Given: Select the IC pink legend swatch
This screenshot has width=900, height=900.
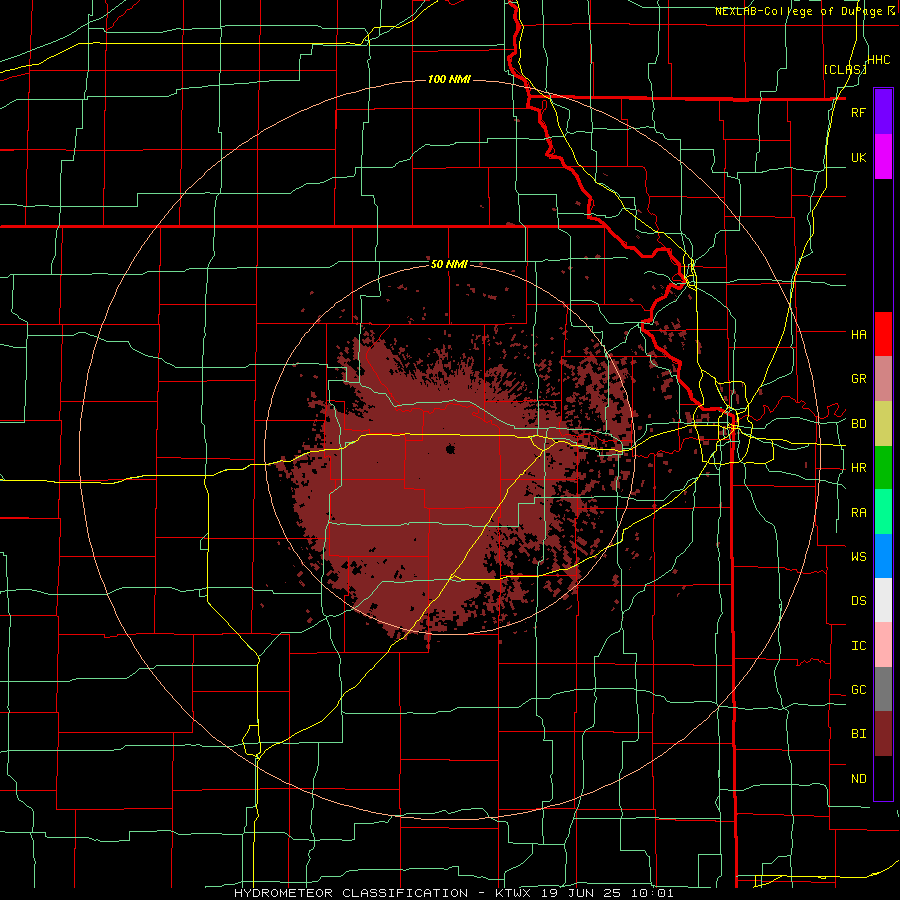Looking at the screenshot, I should click(883, 645).
